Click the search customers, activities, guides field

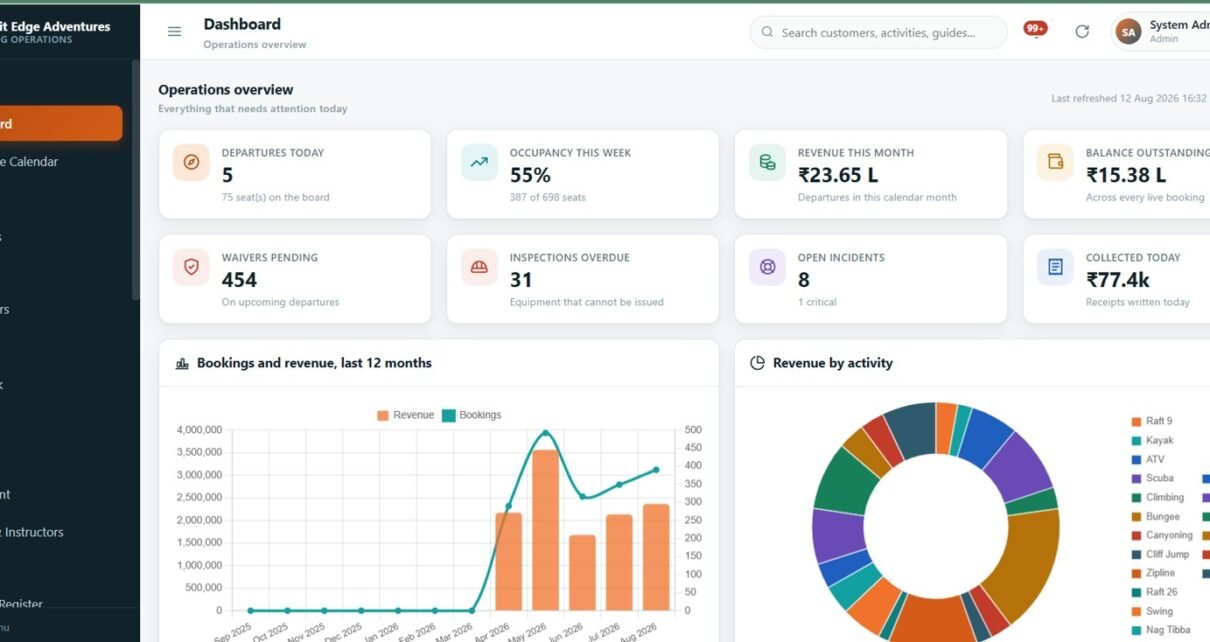click(878, 32)
